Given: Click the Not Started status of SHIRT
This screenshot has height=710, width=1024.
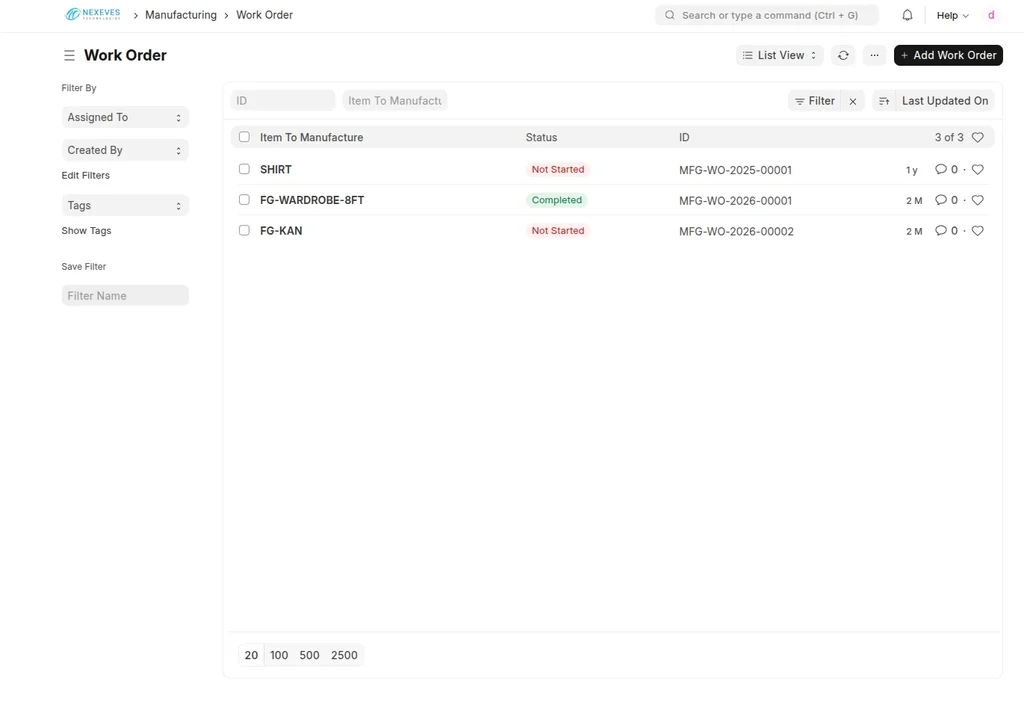Looking at the screenshot, I should coord(558,169).
